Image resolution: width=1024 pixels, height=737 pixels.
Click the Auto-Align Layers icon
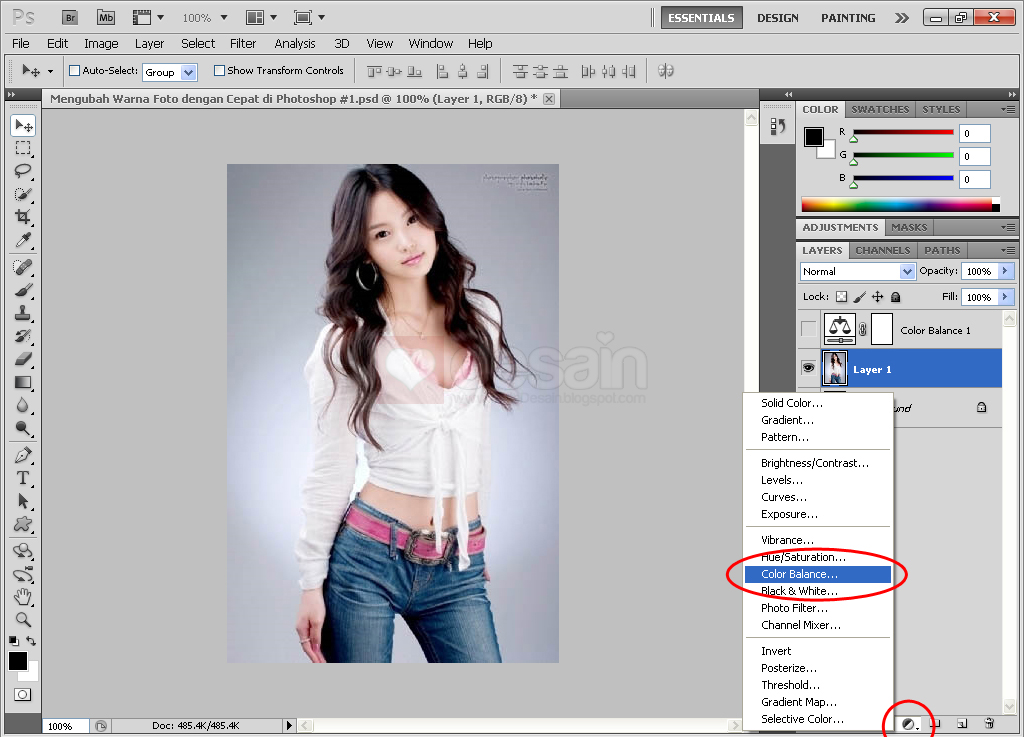(x=665, y=71)
